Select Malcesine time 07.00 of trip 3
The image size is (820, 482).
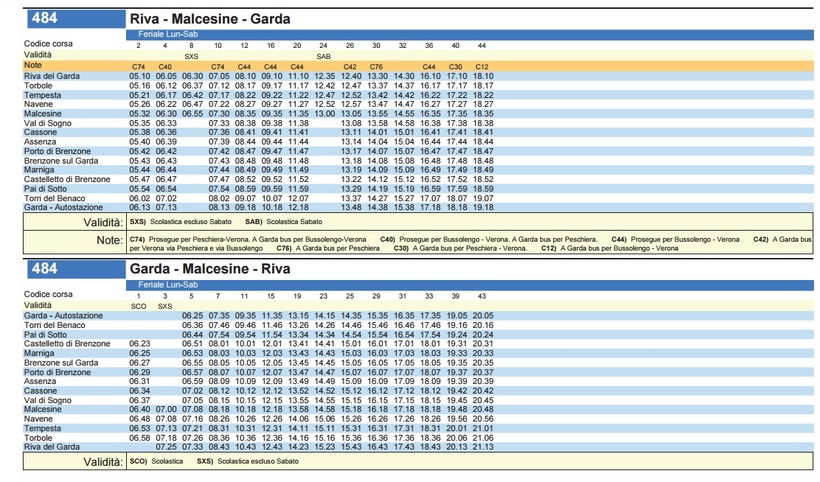coord(166,409)
